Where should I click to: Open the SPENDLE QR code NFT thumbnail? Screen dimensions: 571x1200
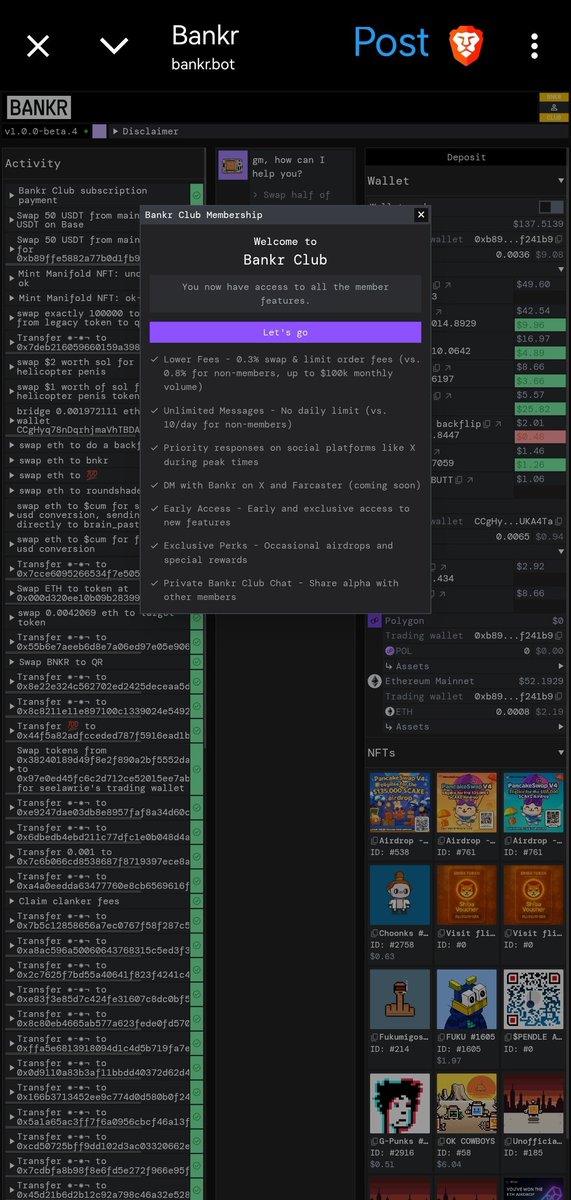(533, 999)
